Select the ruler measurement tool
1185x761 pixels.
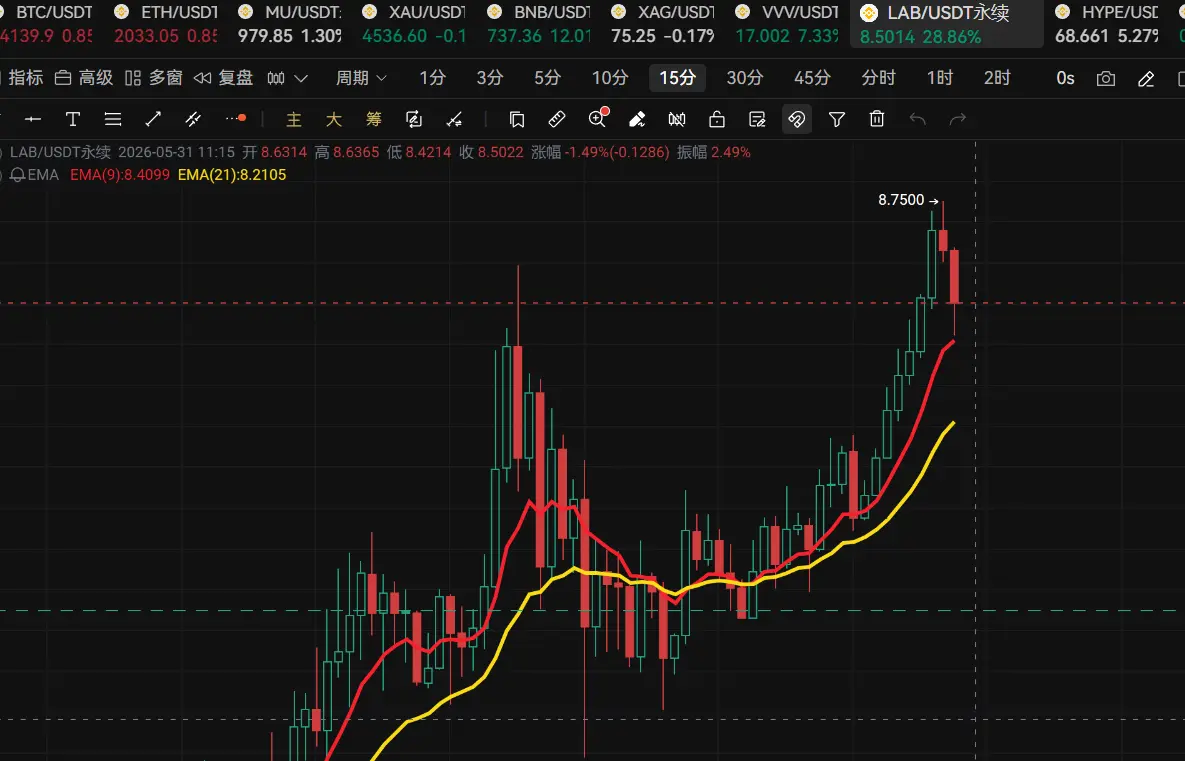click(x=557, y=119)
